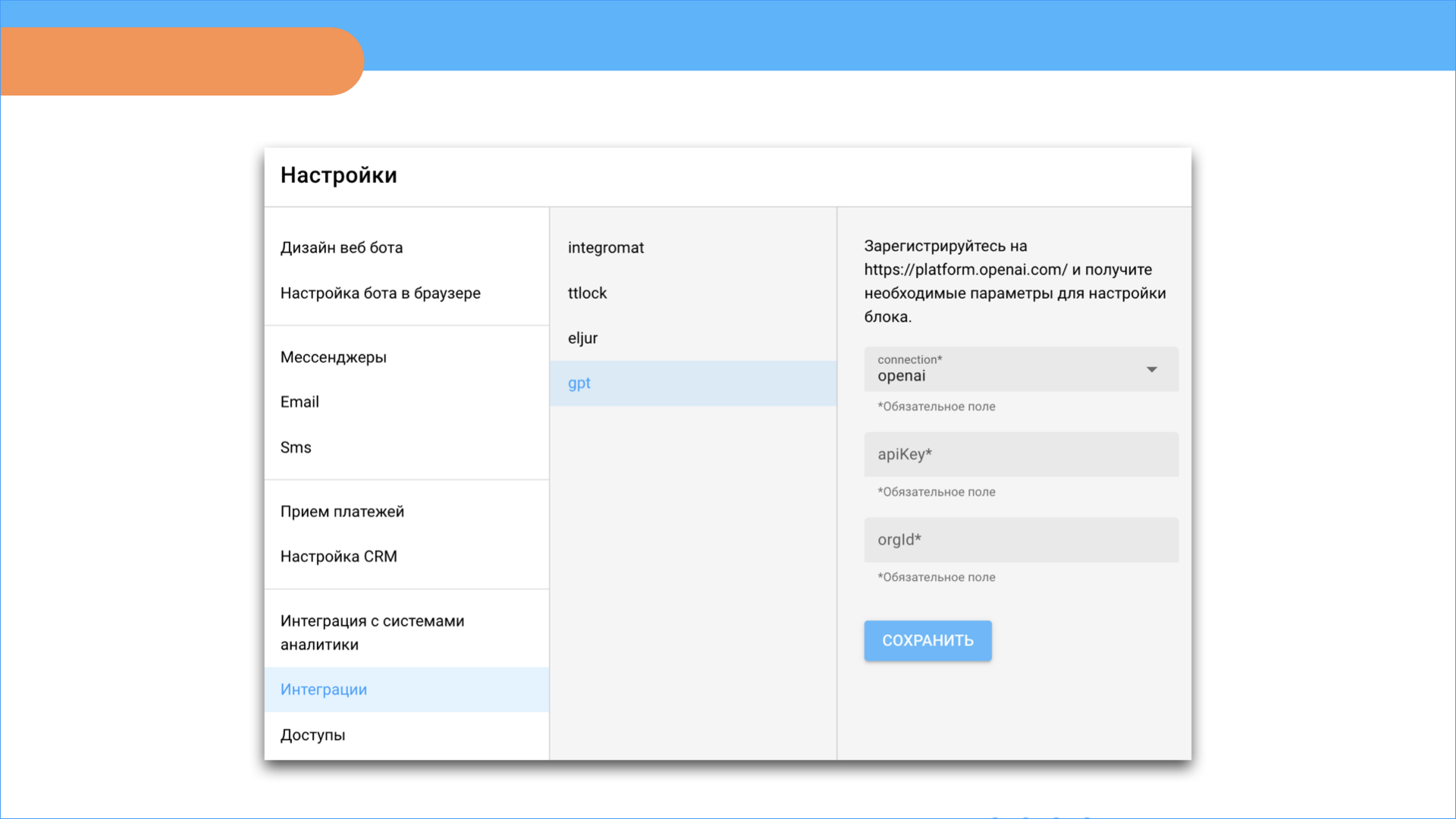Open the Sms settings item

[x=406, y=447]
